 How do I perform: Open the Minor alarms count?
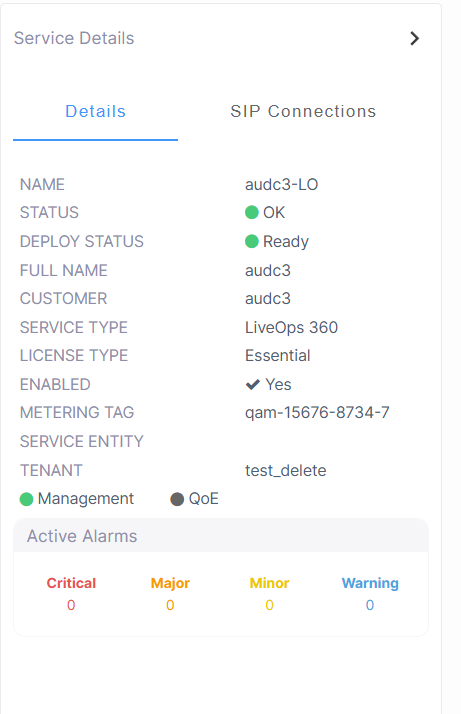coord(269,605)
